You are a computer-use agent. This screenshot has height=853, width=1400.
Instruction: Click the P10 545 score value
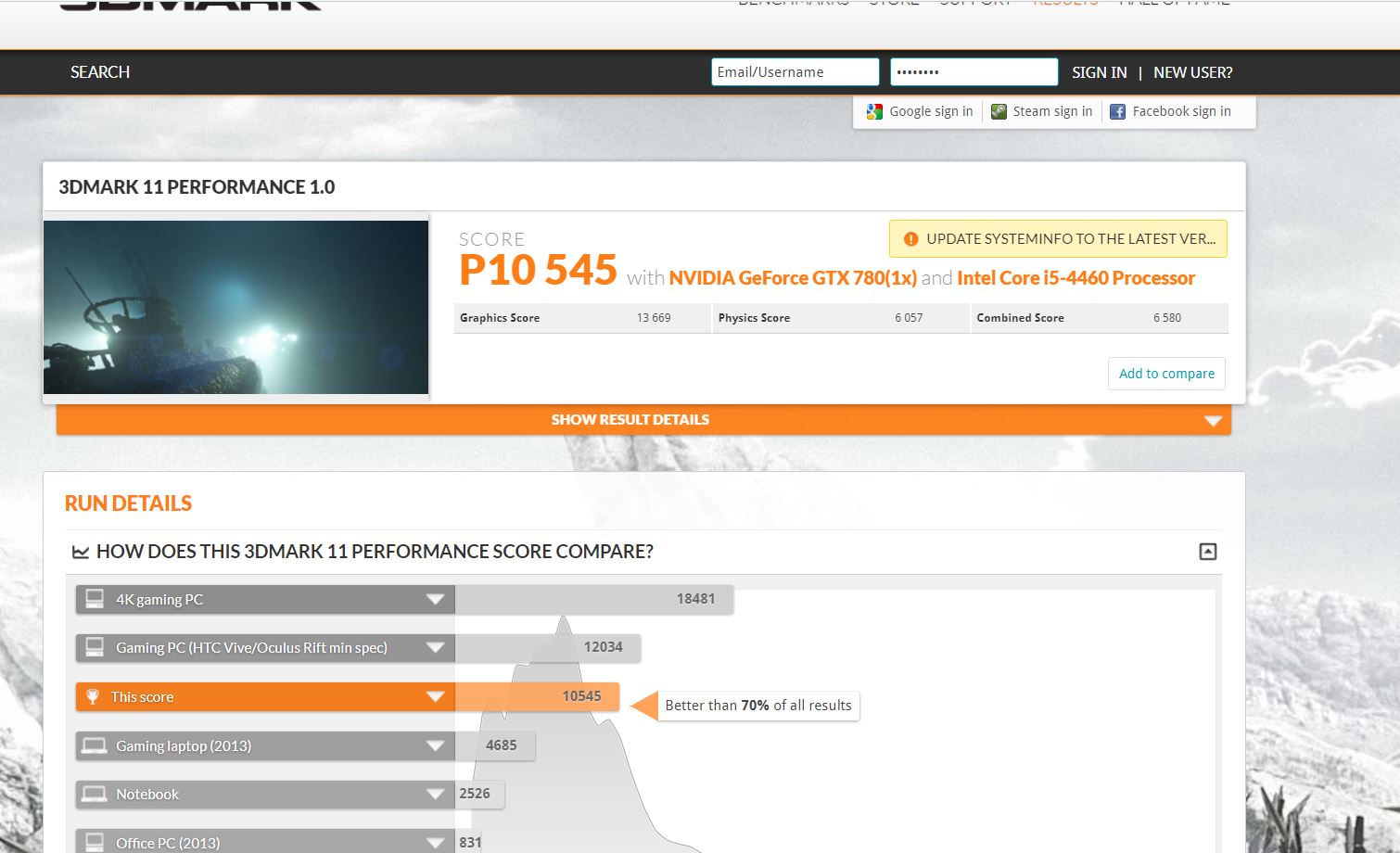[x=538, y=270]
